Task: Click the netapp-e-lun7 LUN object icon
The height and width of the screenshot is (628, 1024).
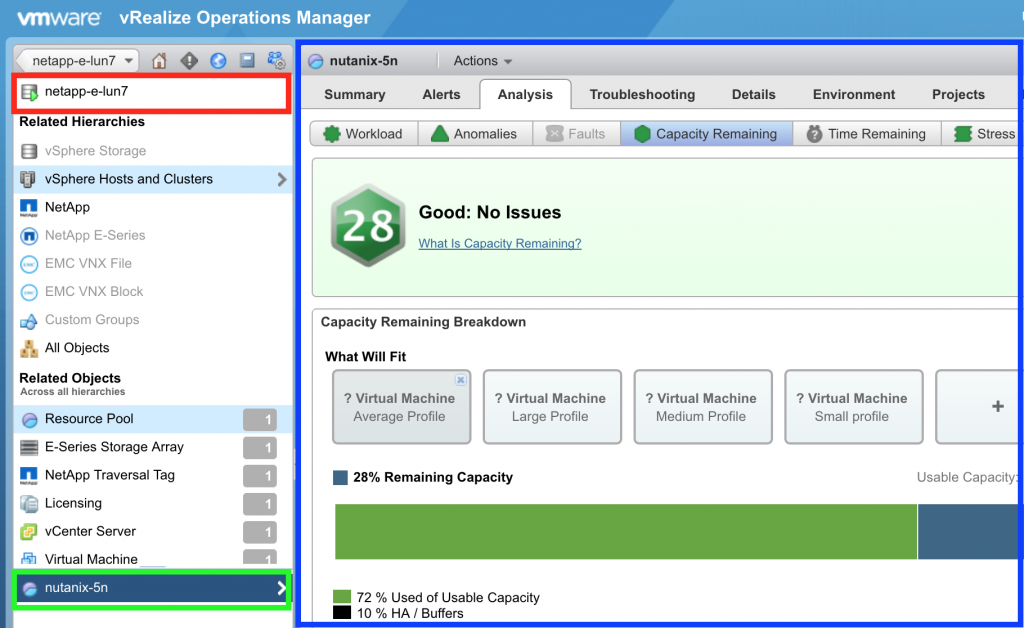Action: tap(29, 92)
